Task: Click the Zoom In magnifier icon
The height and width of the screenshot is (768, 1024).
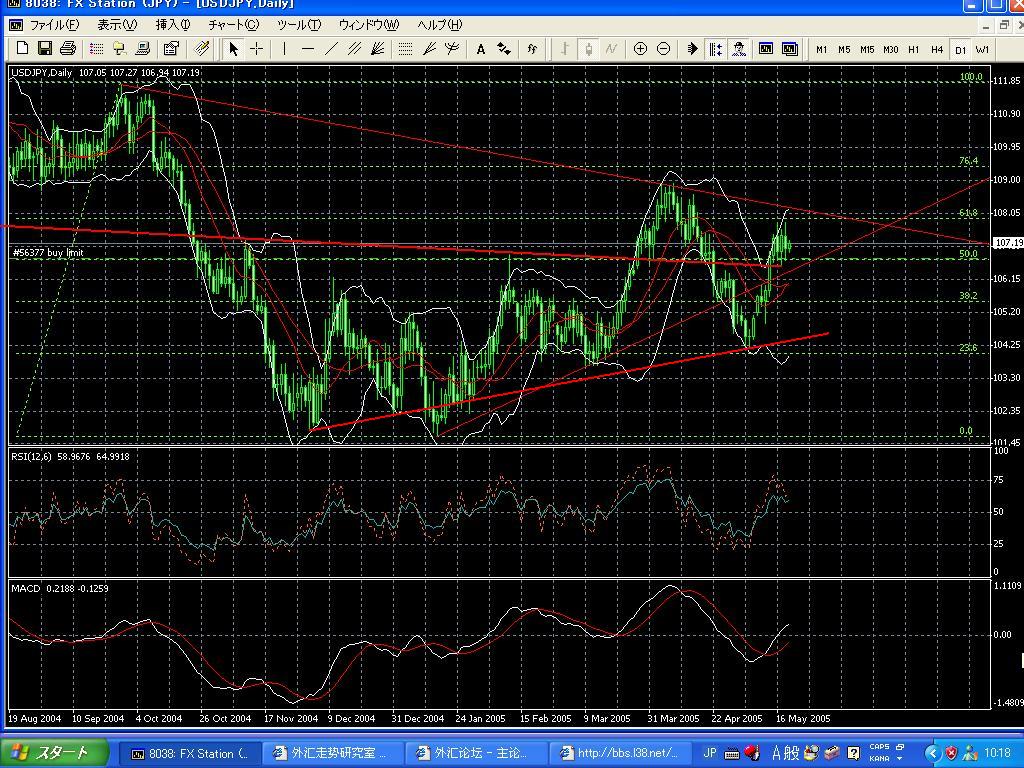Action: [x=640, y=48]
